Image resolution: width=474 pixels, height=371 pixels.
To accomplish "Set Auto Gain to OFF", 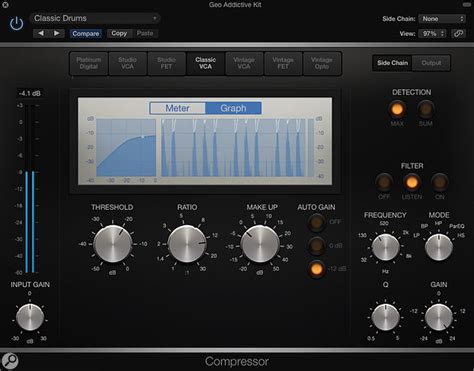I will click(316, 222).
